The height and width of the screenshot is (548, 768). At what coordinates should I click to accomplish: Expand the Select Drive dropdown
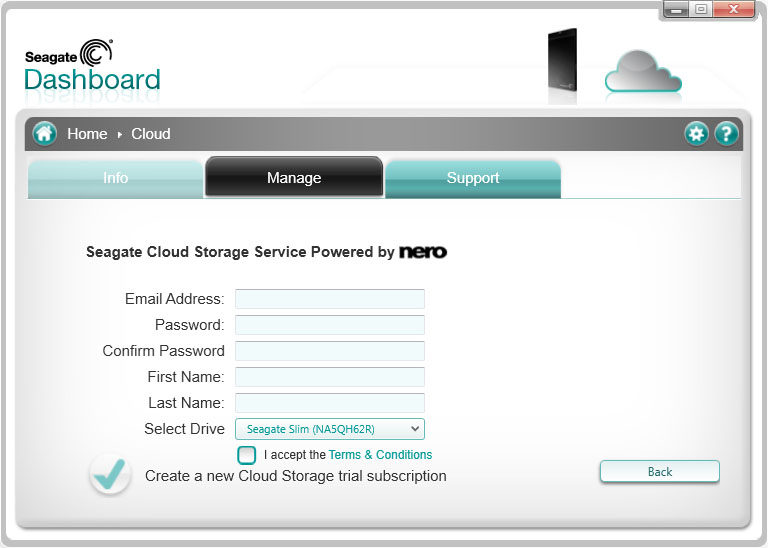(x=330, y=429)
